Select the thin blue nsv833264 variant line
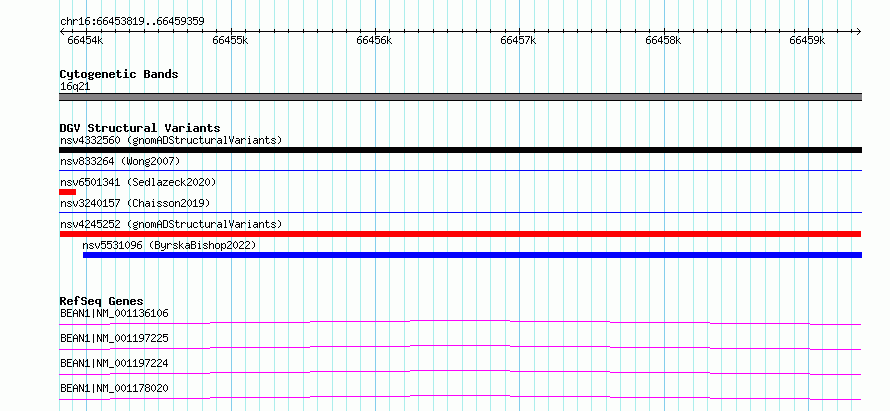This screenshot has width=890, height=411. tap(460, 170)
